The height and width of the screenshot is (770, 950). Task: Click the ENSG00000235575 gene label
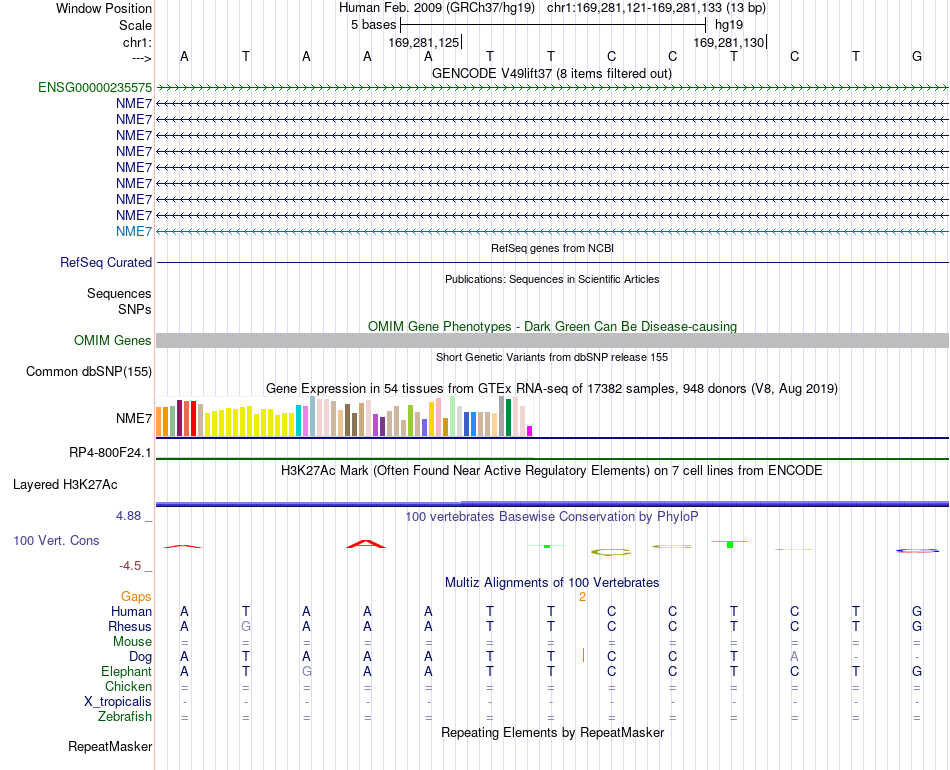tap(95, 87)
